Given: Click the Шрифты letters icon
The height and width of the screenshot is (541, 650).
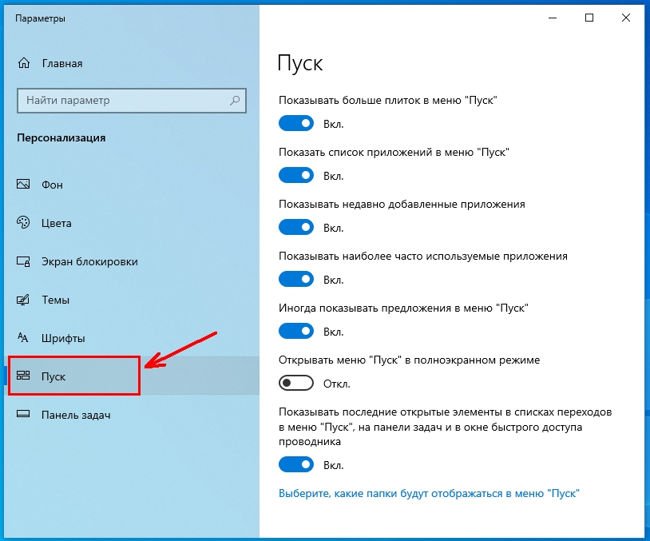Looking at the screenshot, I should click(23, 338).
